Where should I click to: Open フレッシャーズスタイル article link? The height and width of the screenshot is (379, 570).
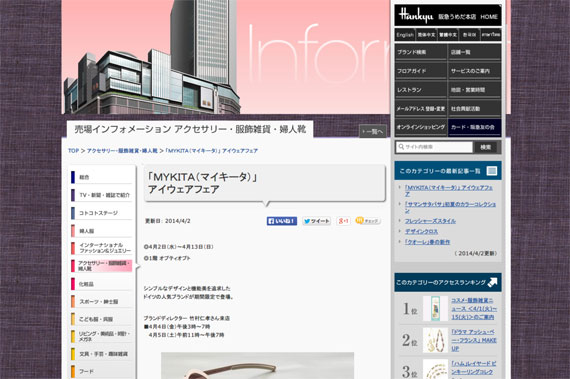(x=430, y=221)
